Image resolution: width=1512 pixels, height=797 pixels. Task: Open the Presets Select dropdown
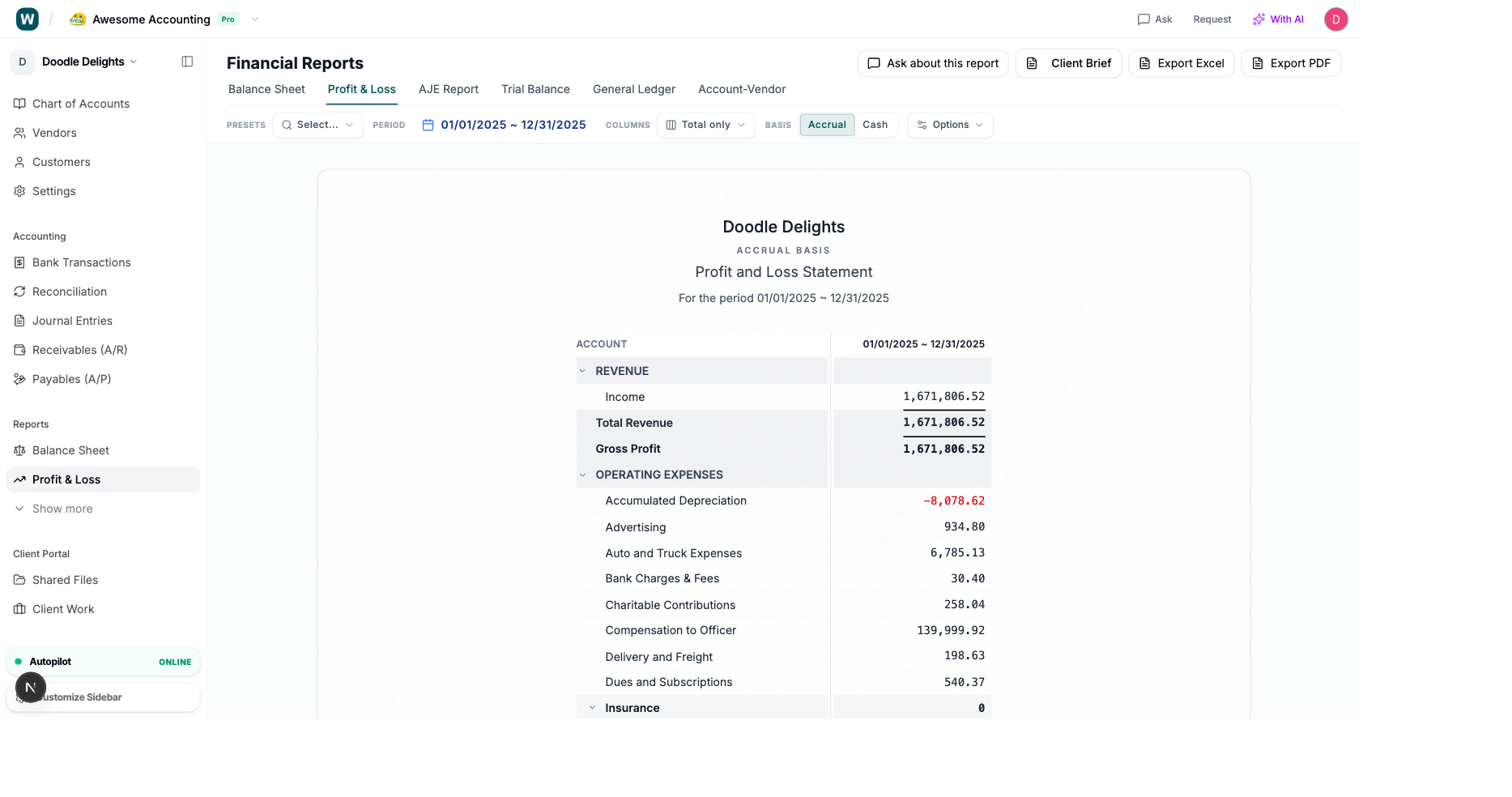point(317,125)
